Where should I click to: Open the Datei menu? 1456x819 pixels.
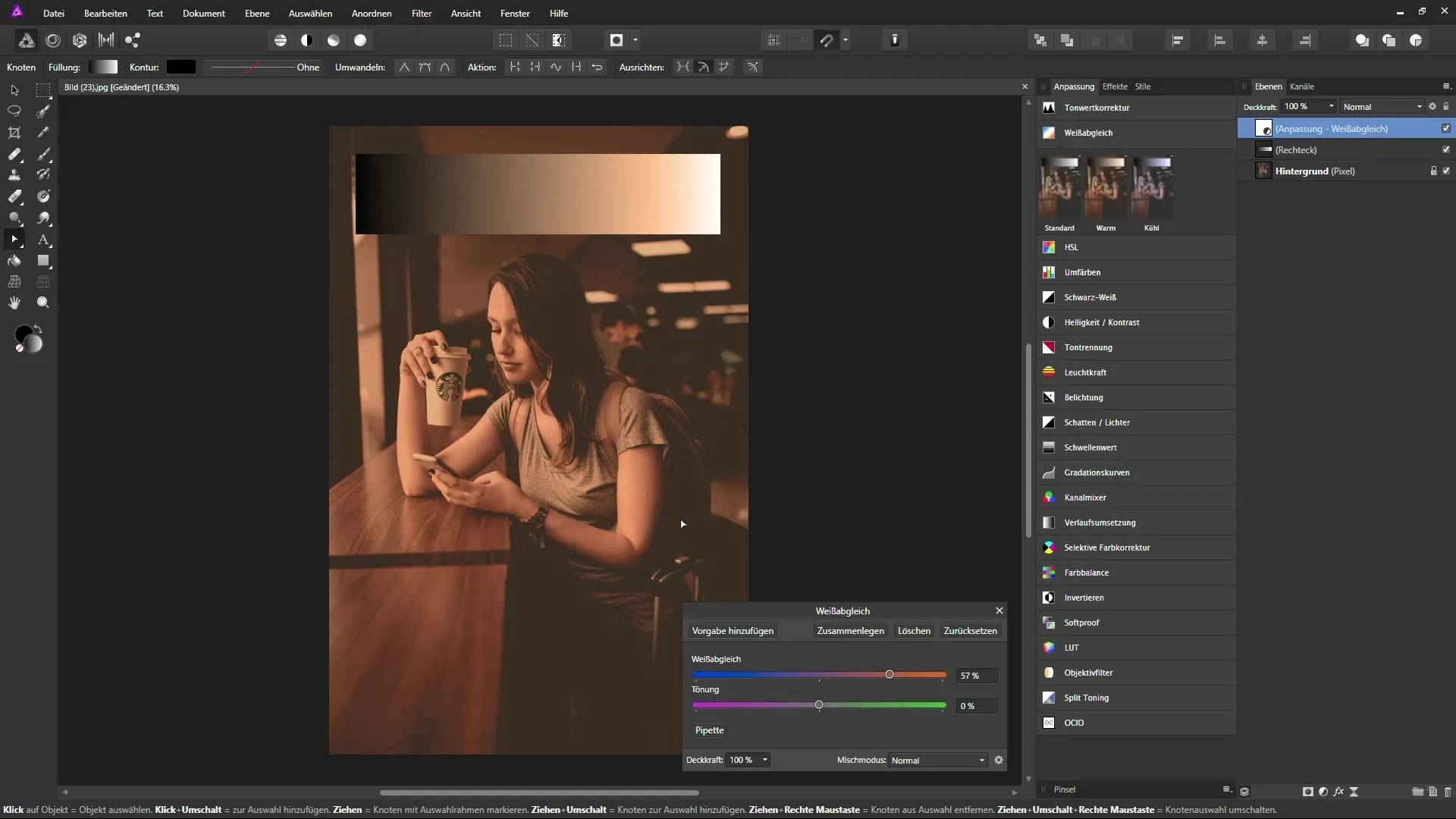[53, 13]
